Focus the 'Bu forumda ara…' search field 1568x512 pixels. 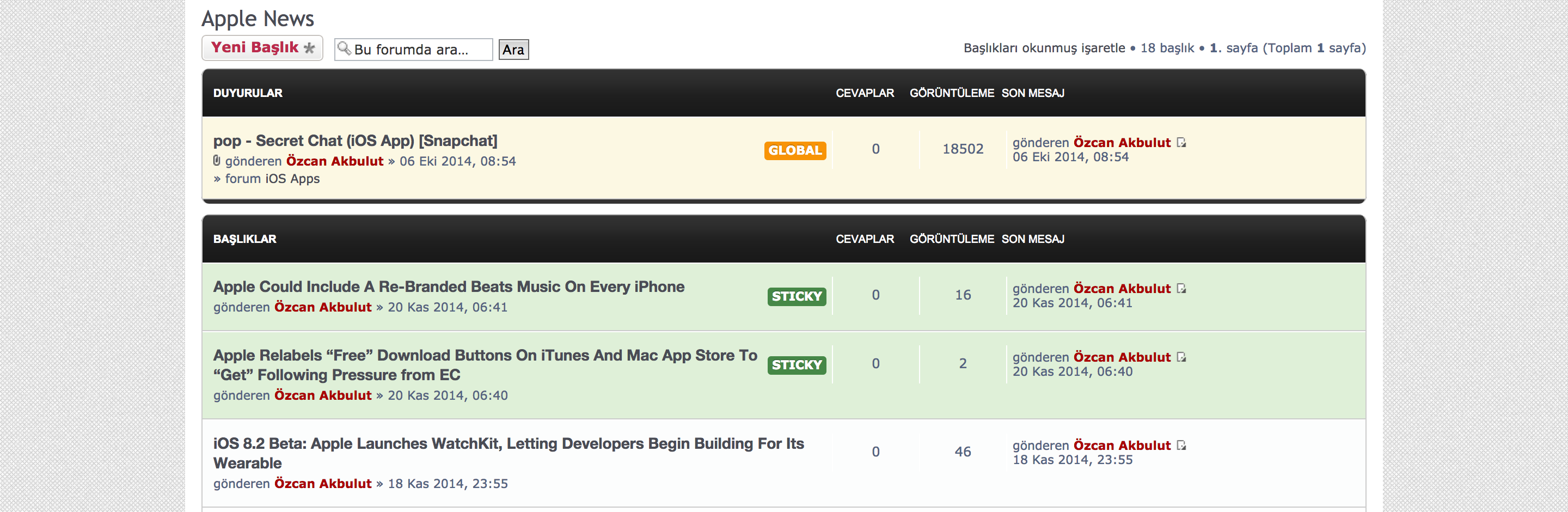pyautogui.click(x=413, y=50)
